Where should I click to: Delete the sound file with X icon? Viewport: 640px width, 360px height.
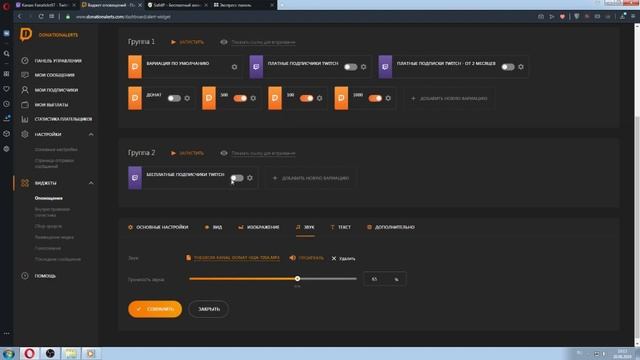pyautogui.click(x=343, y=258)
